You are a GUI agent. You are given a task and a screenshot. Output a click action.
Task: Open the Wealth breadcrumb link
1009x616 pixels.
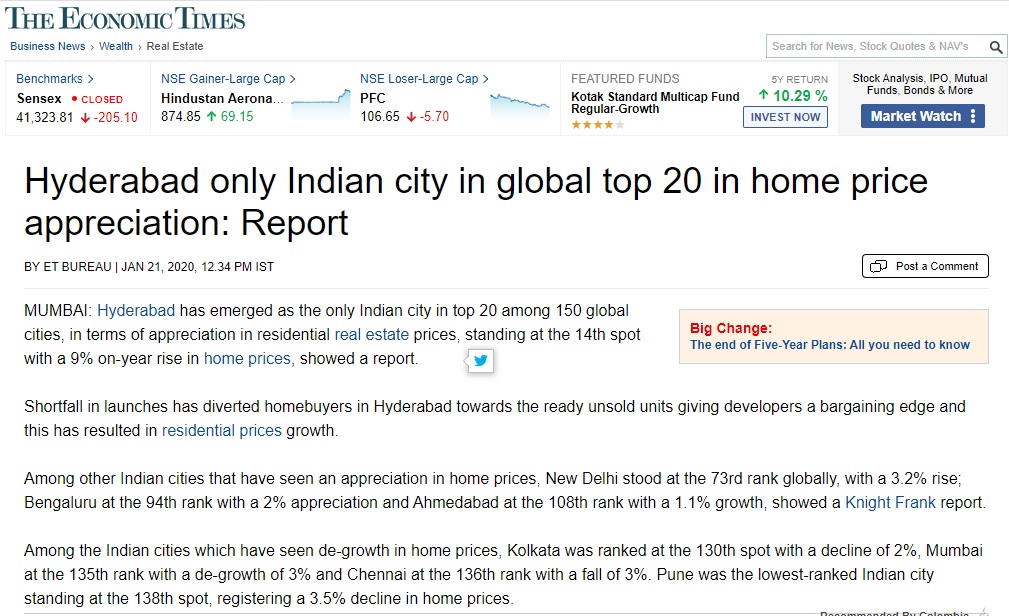coord(116,46)
